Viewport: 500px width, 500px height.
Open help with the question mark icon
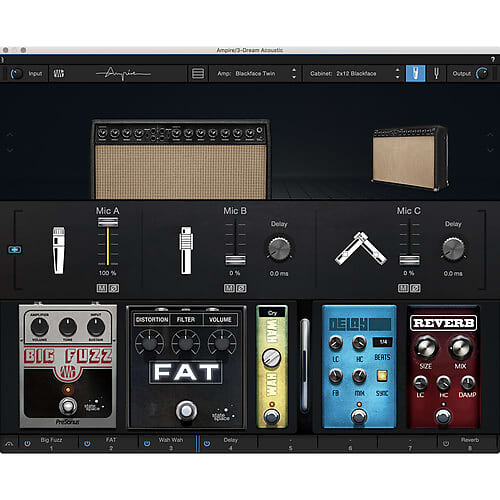[x=493, y=59]
